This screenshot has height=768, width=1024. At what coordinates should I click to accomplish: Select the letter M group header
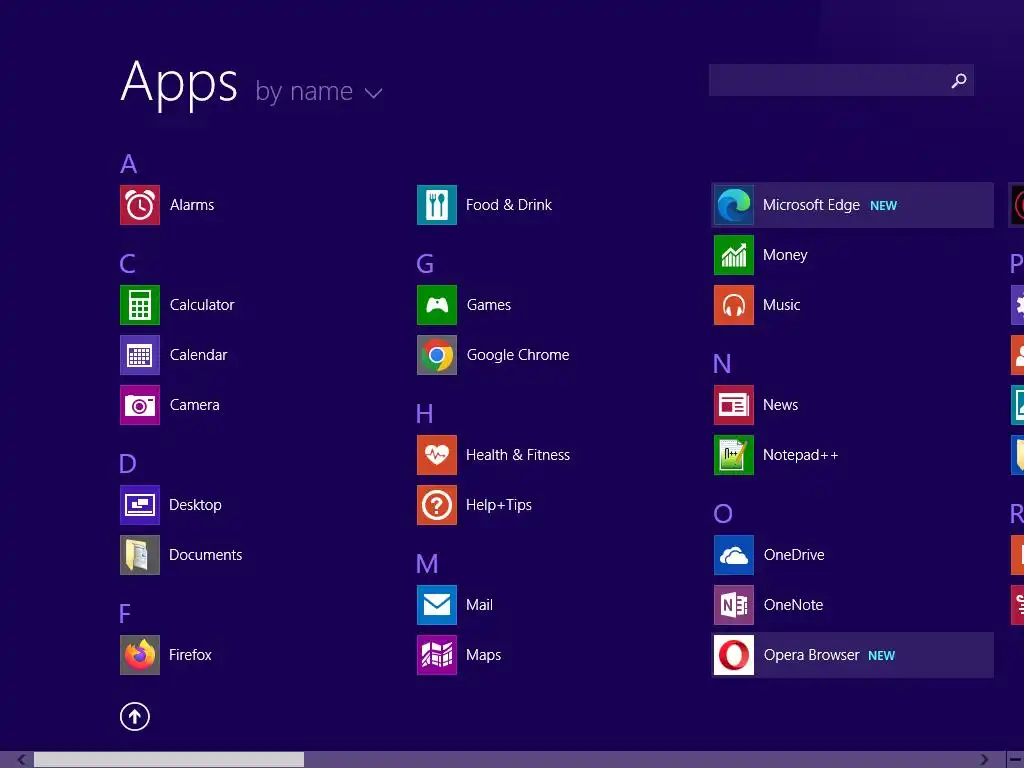[x=427, y=564]
